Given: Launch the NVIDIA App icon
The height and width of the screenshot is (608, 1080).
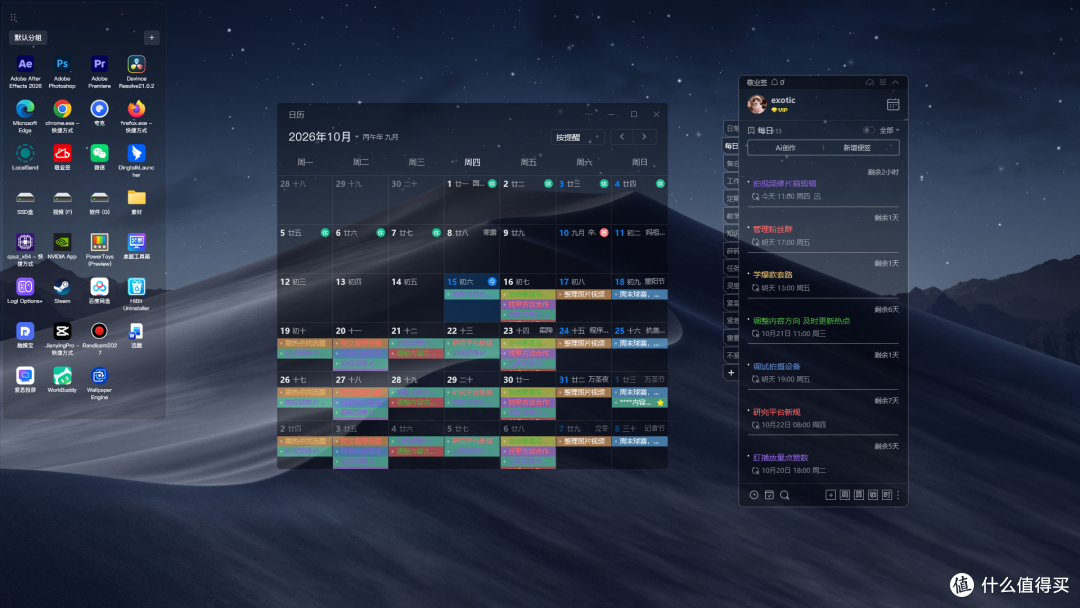Looking at the screenshot, I should pos(62,242).
